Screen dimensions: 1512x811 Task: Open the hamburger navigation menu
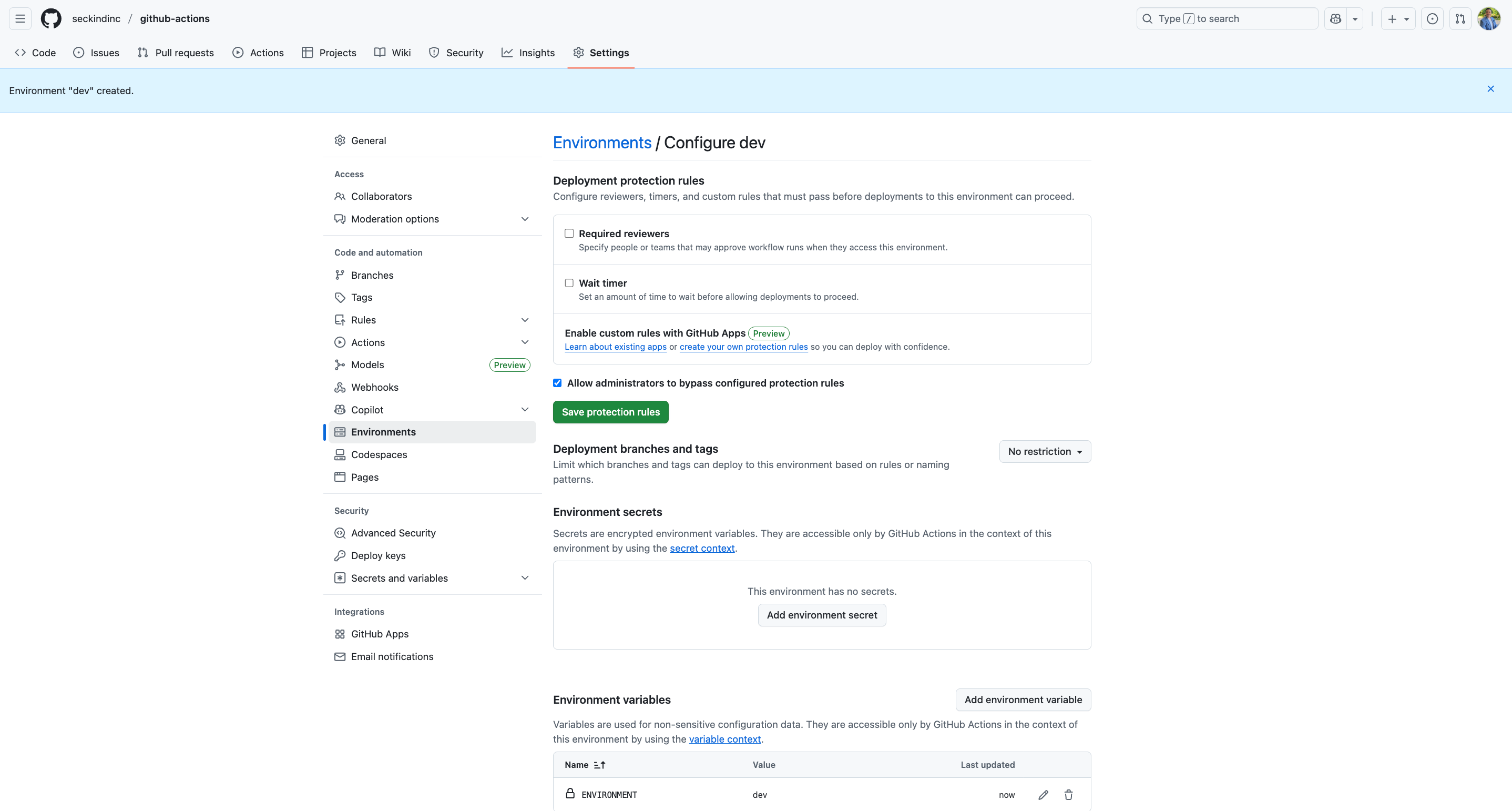tap(20, 18)
